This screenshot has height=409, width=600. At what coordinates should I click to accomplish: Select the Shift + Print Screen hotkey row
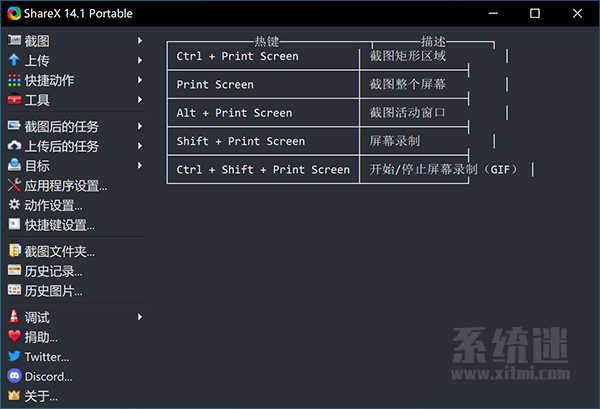[318, 141]
